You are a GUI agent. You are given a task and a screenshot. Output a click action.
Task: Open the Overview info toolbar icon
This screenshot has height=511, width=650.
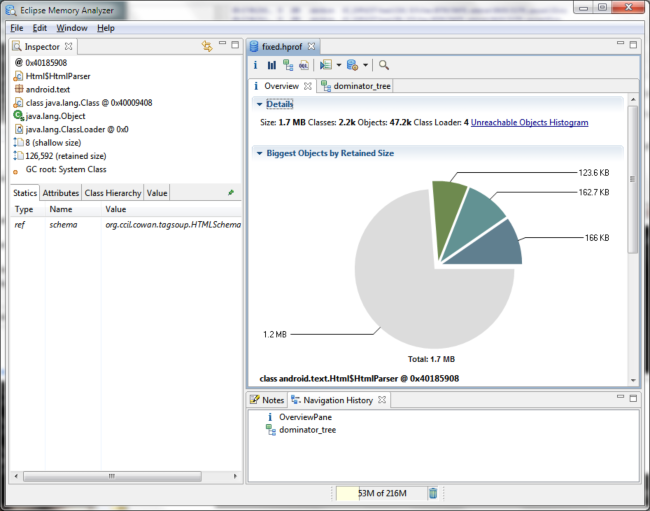click(x=255, y=65)
